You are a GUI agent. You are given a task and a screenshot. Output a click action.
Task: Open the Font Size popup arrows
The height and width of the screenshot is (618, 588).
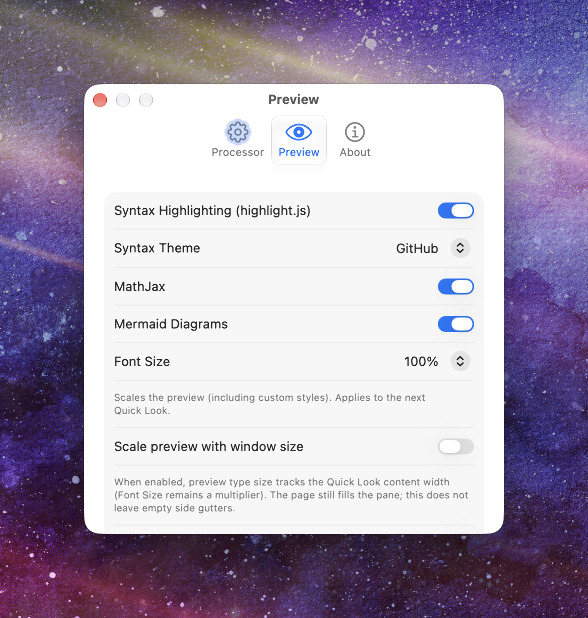(460, 361)
